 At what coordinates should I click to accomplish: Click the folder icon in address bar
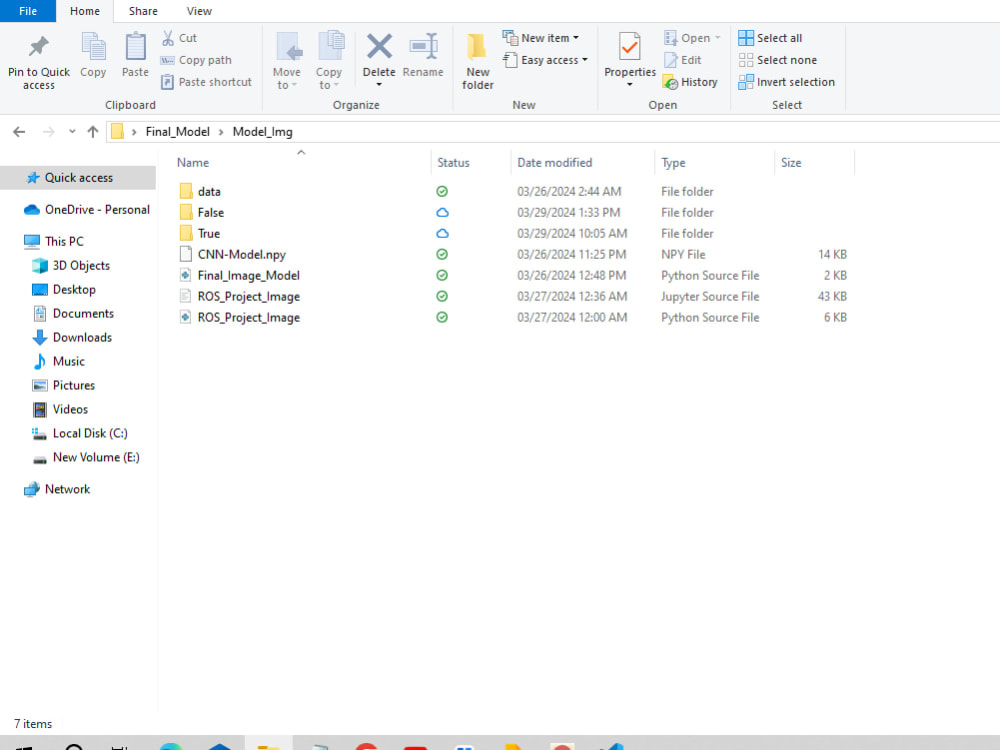click(117, 131)
